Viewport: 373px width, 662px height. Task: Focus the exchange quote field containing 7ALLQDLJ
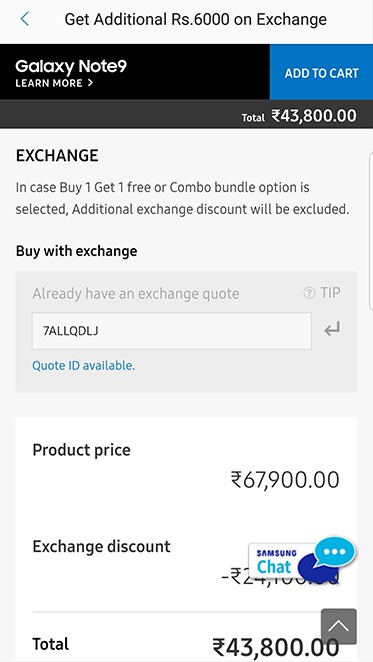pos(172,331)
